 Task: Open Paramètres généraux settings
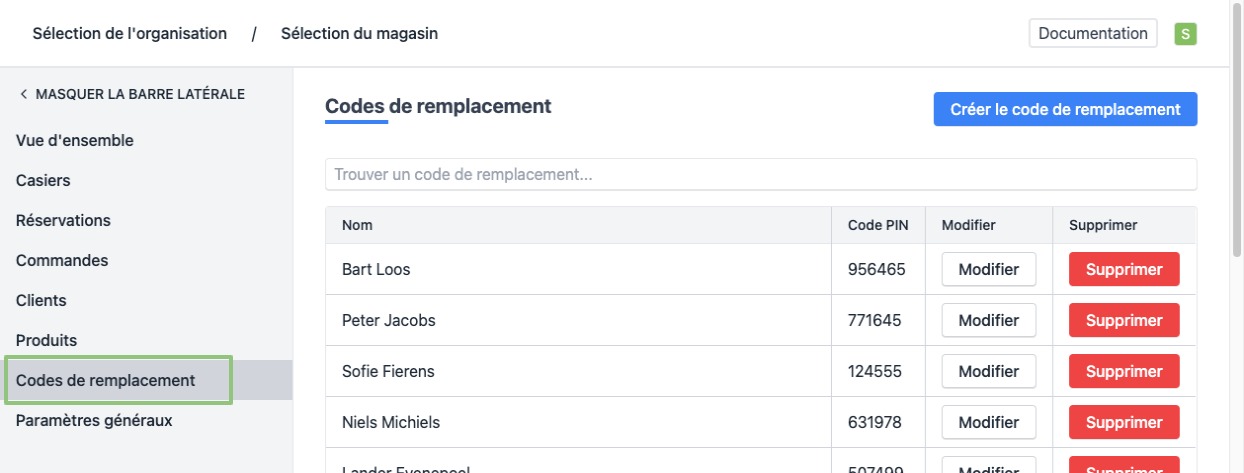95,421
